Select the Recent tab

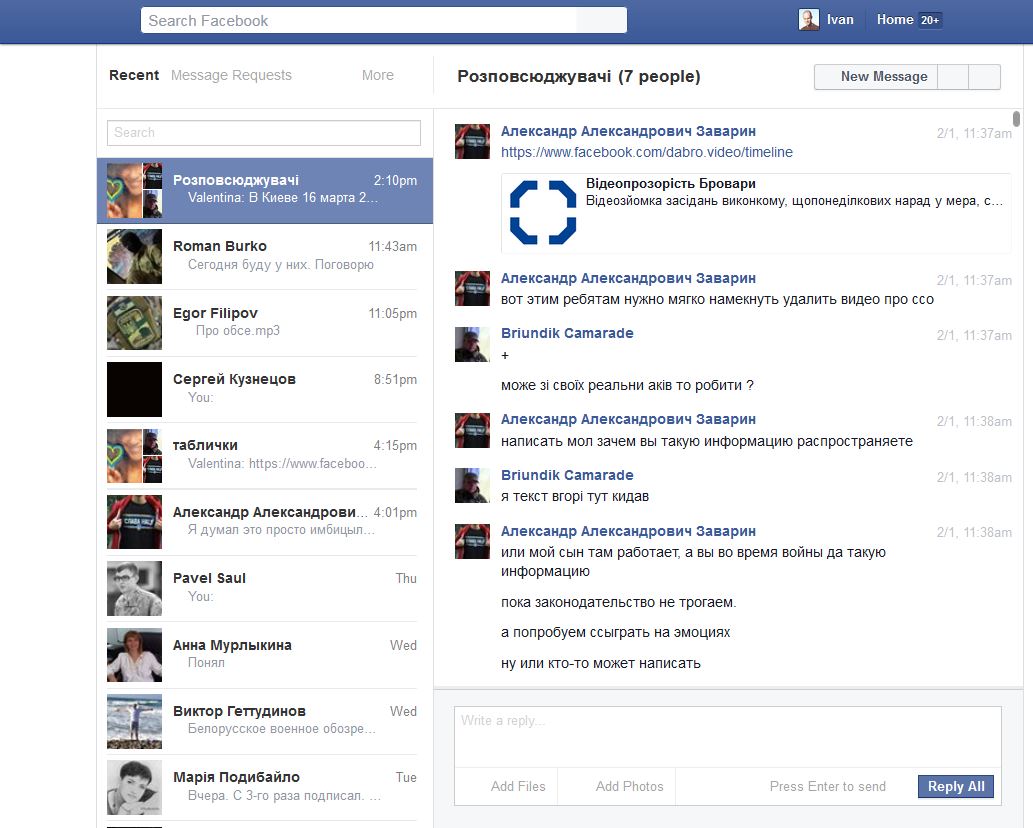(x=134, y=75)
